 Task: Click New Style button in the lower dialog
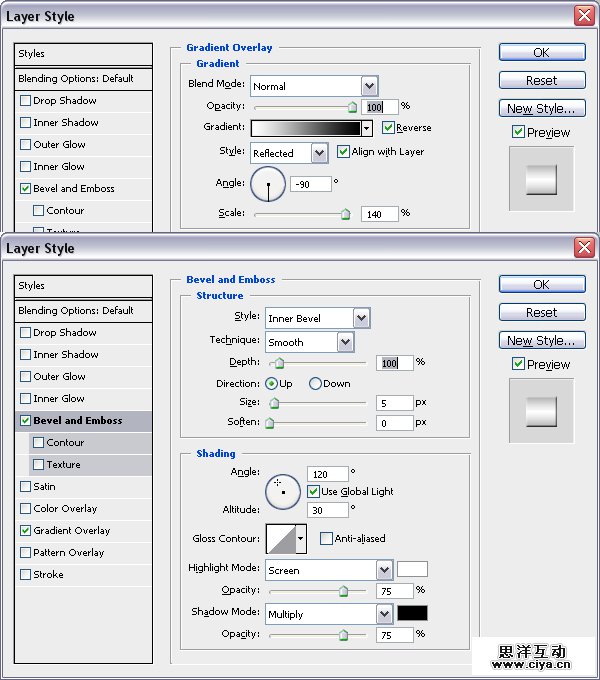541,340
